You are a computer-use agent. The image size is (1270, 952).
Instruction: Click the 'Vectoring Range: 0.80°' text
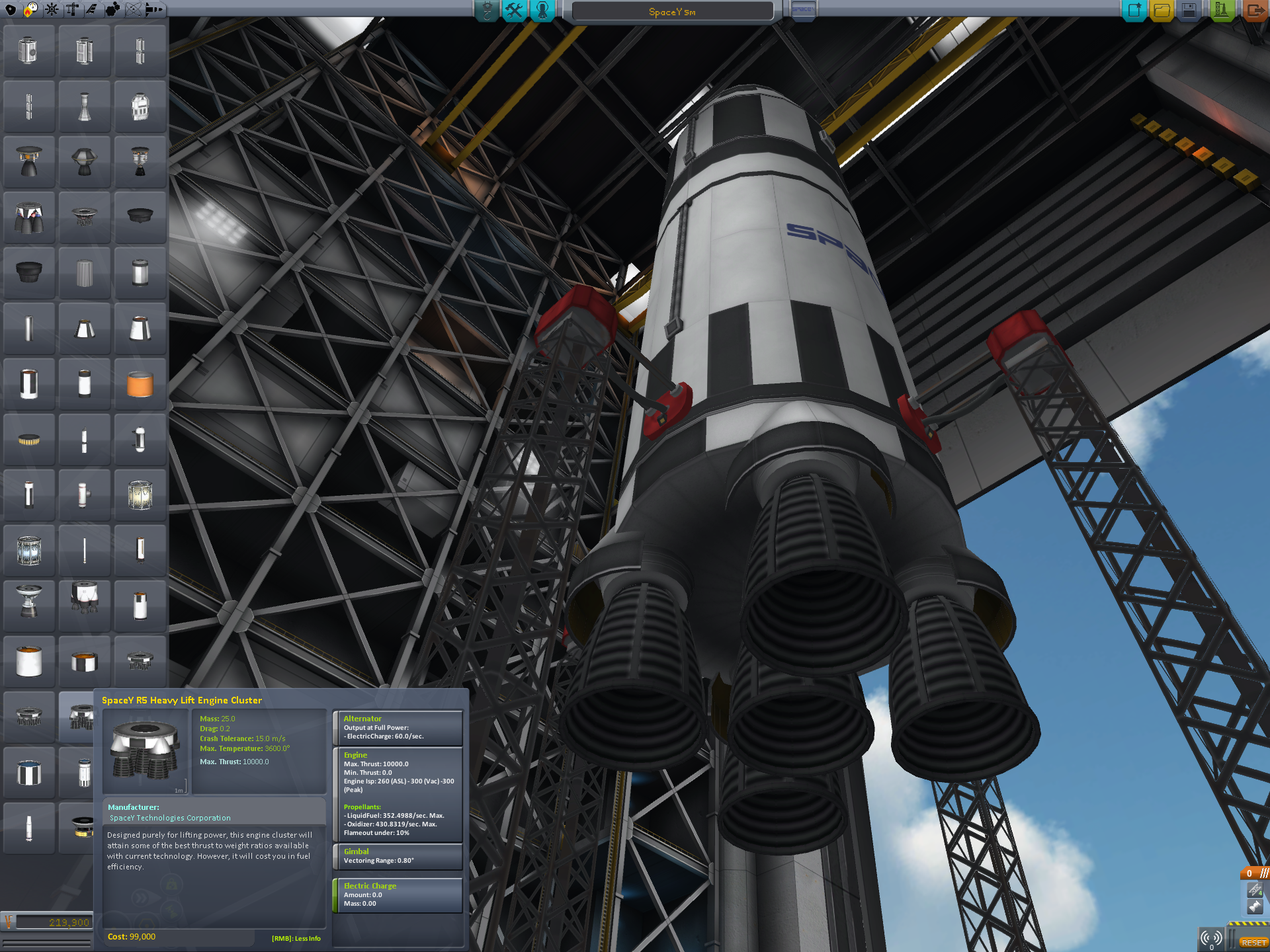[379, 861]
